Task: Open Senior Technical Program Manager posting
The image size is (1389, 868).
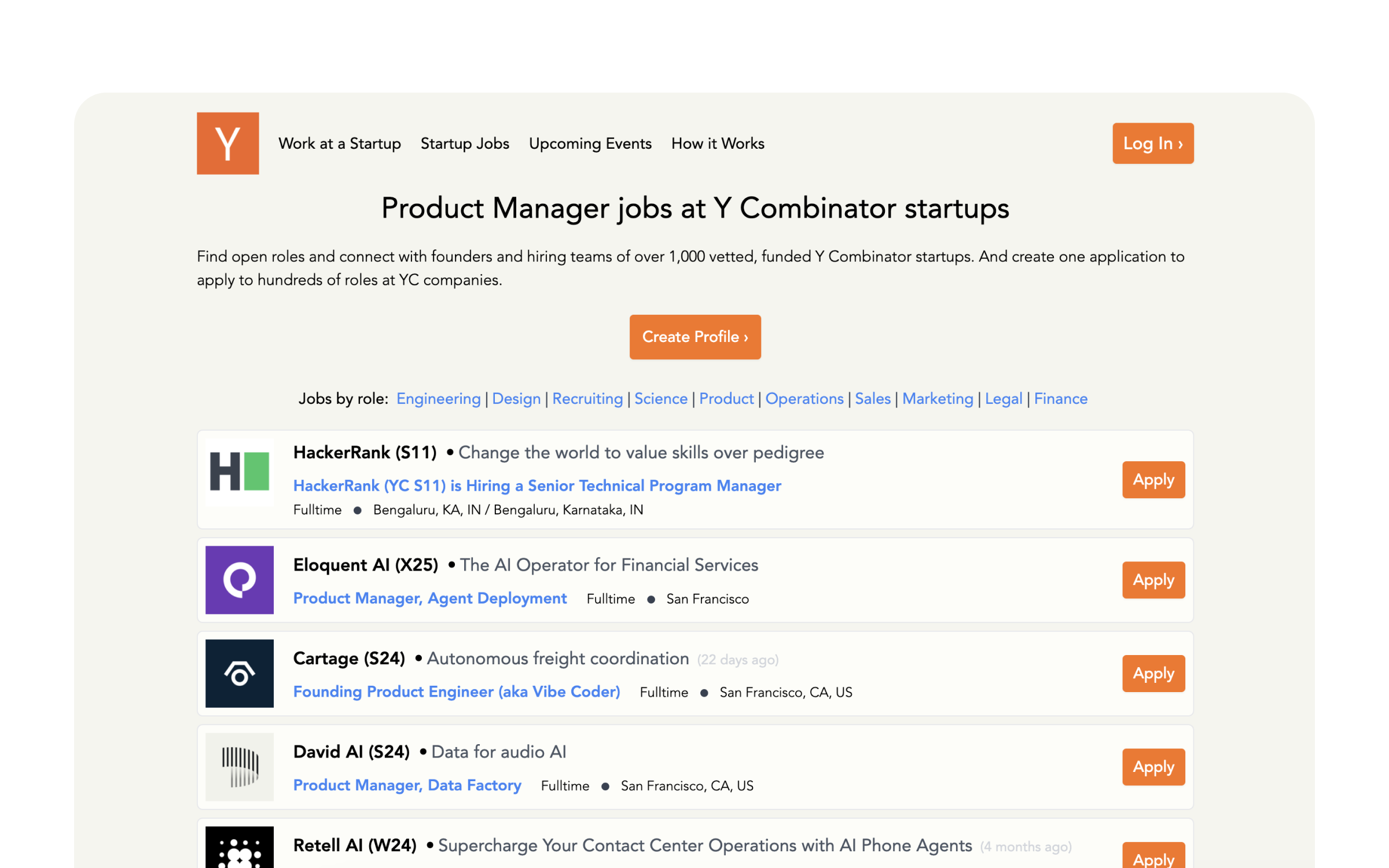Action: click(537, 486)
